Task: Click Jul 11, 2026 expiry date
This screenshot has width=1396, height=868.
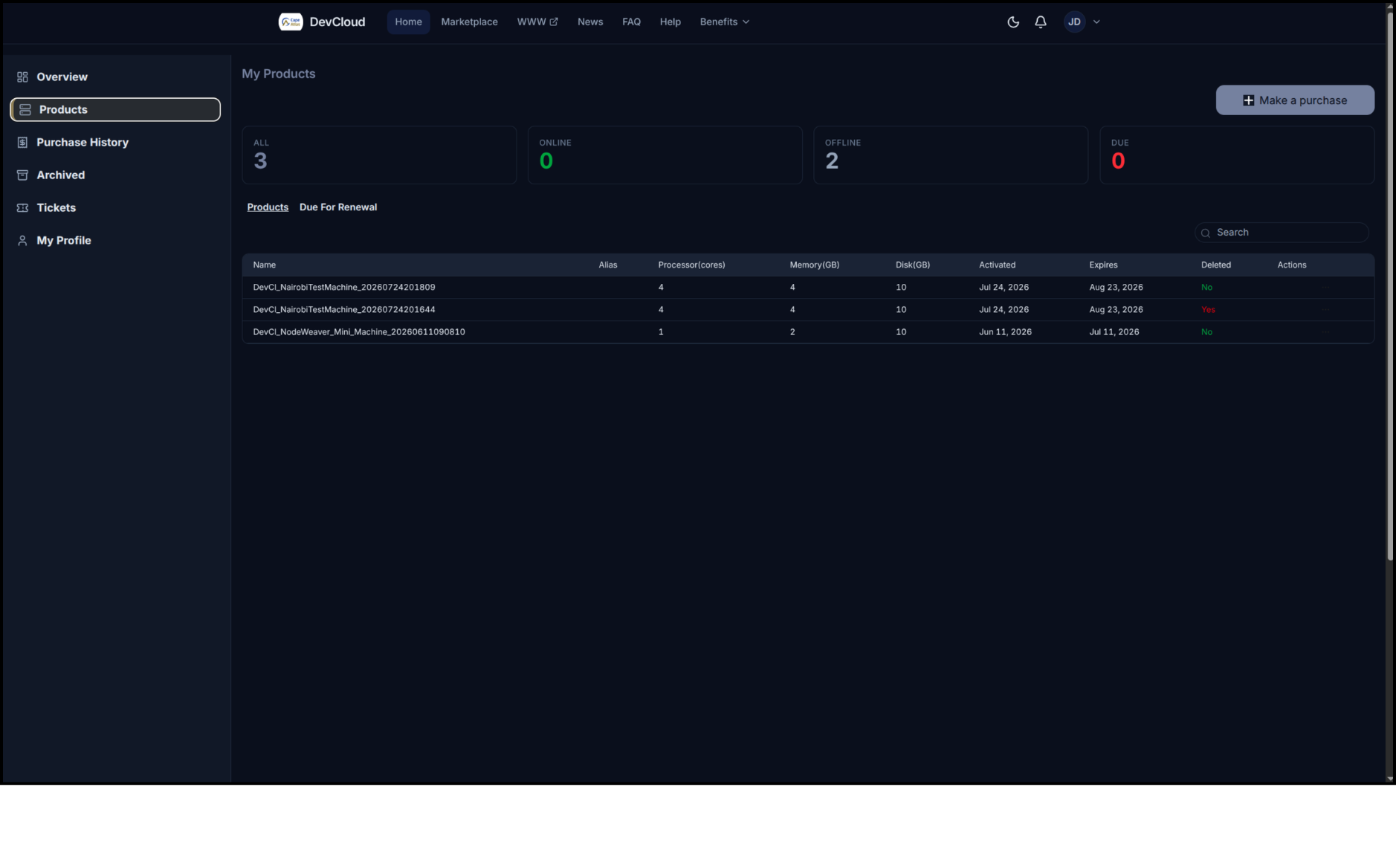Action: 1114,332
